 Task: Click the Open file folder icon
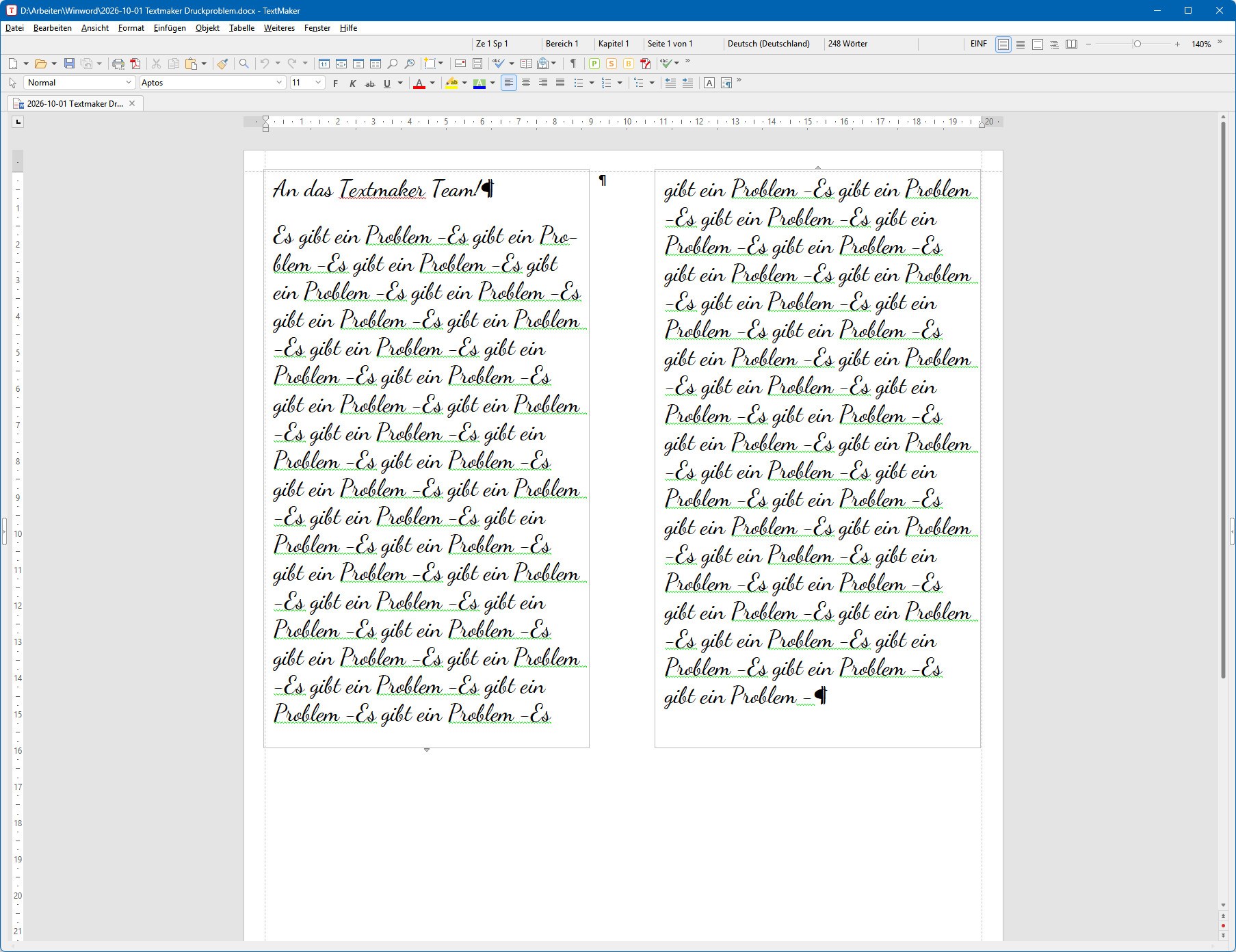41,64
